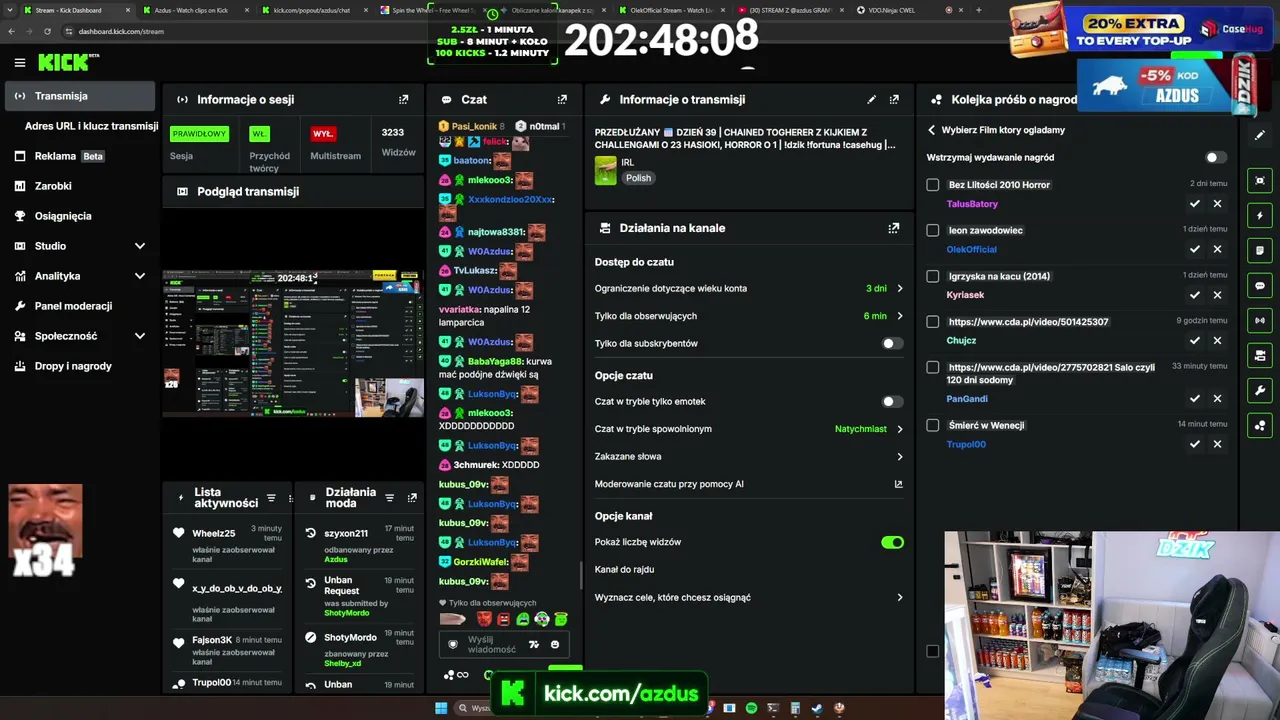Expand the Analityka sidebar section

(80, 276)
